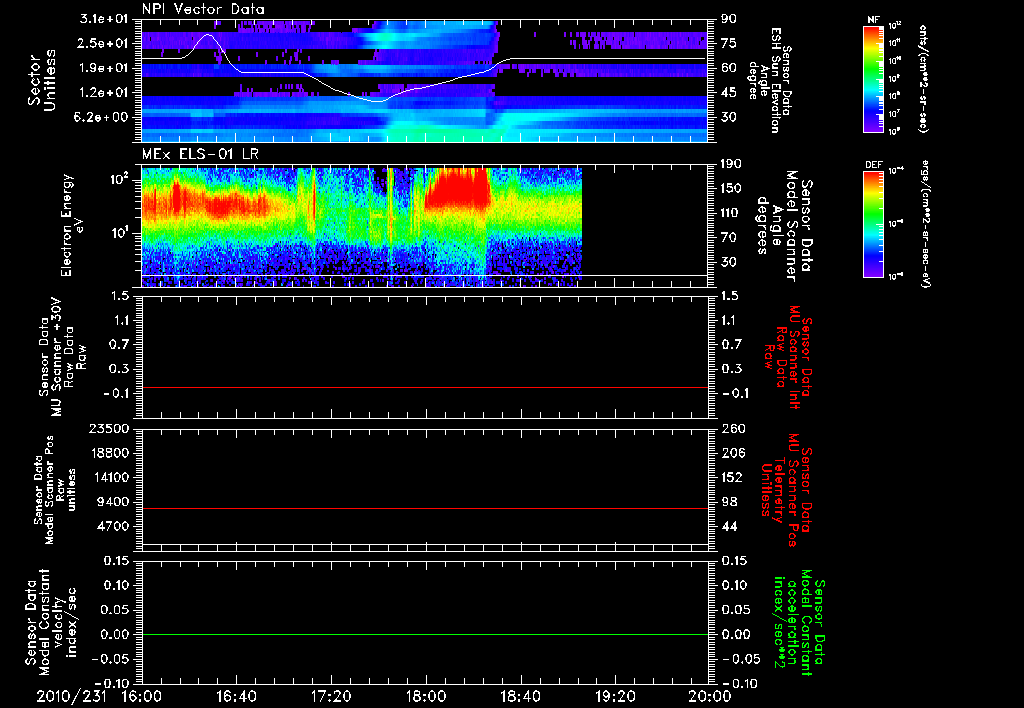Select the "NF" label above the color bar
This screenshot has height=708, width=1024.
(873, 20)
